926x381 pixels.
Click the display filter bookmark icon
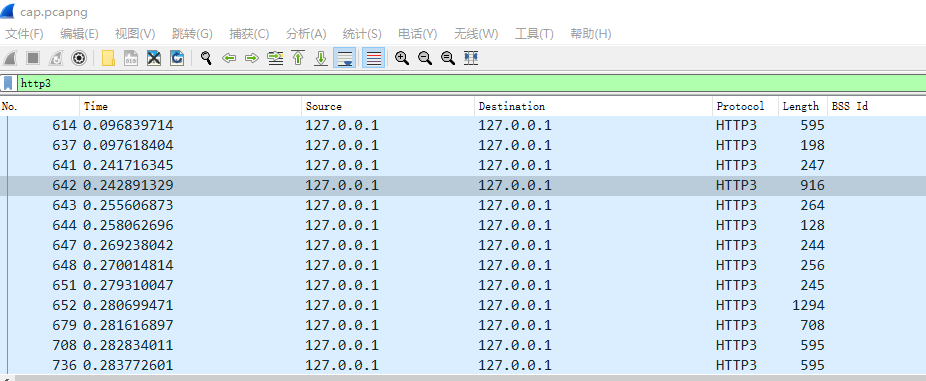coord(8,83)
